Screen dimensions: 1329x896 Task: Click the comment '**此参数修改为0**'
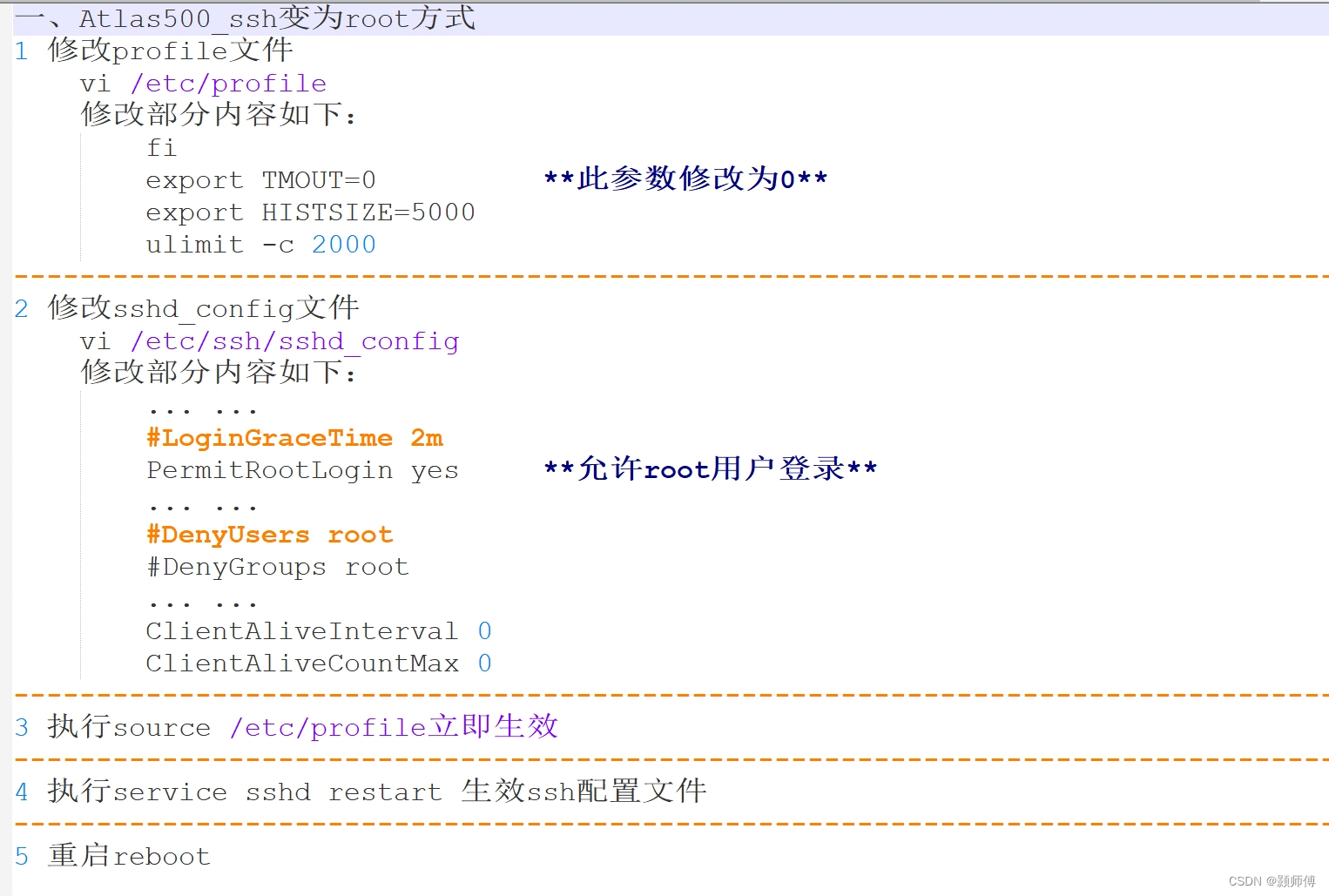[x=685, y=179]
